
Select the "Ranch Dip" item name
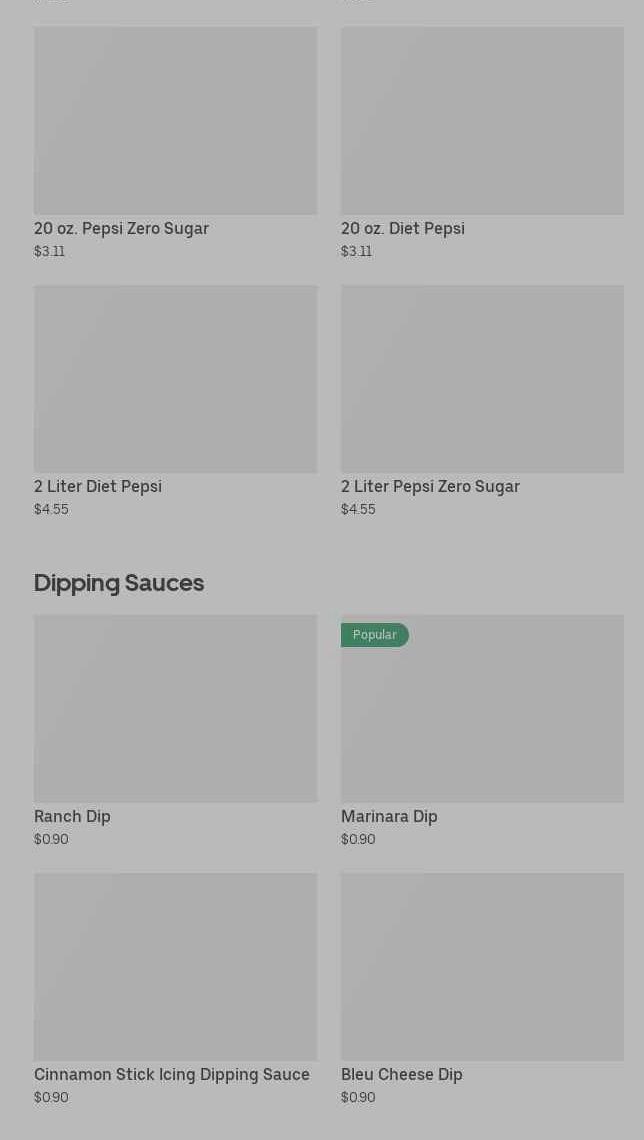coord(72,816)
